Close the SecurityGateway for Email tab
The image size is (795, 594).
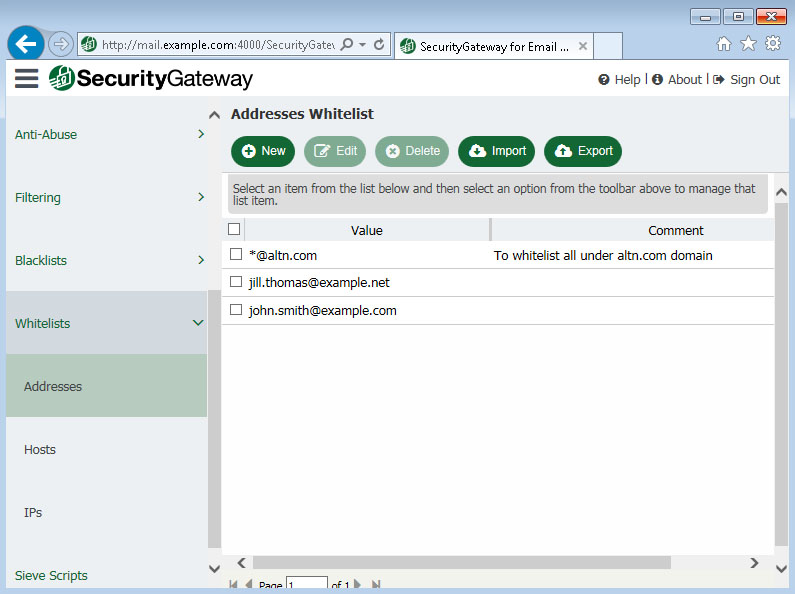[x=583, y=46]
